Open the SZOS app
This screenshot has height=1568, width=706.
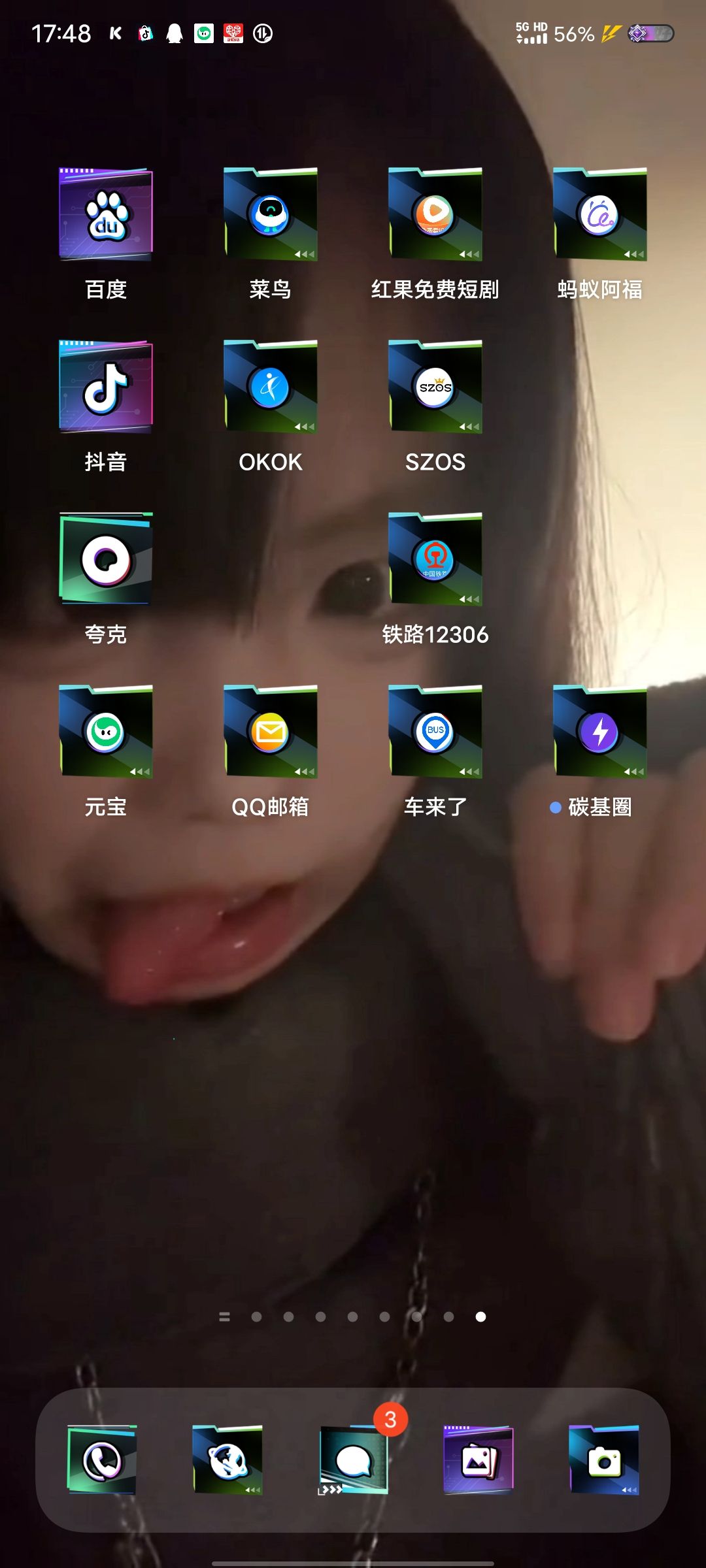(435, 387)
